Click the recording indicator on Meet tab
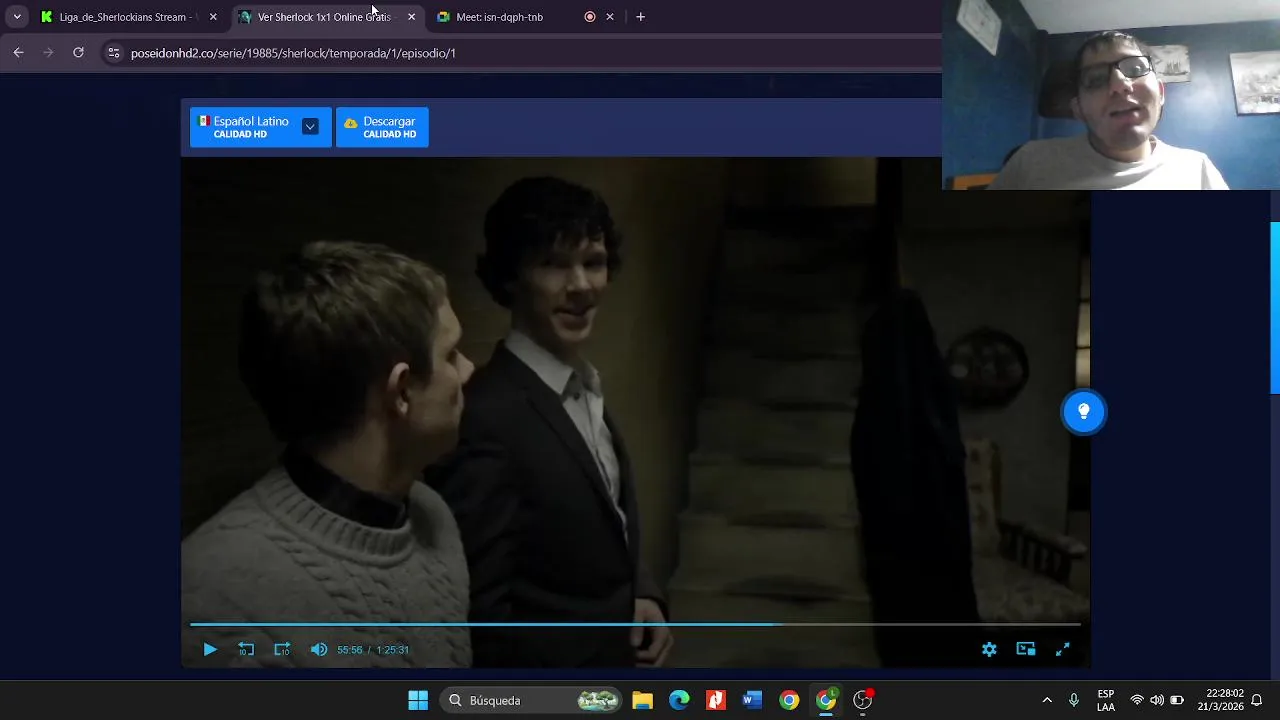This screenshot has height=720, width=1280. click(590, 17)
